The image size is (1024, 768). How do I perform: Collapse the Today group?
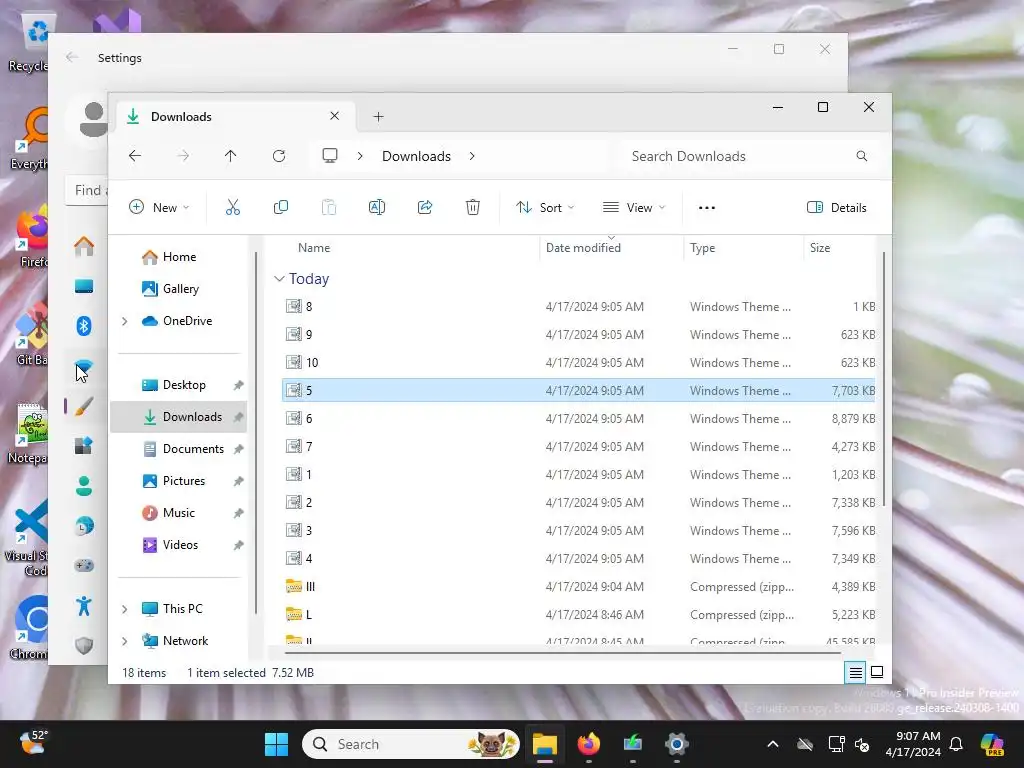tap(279, 279)
